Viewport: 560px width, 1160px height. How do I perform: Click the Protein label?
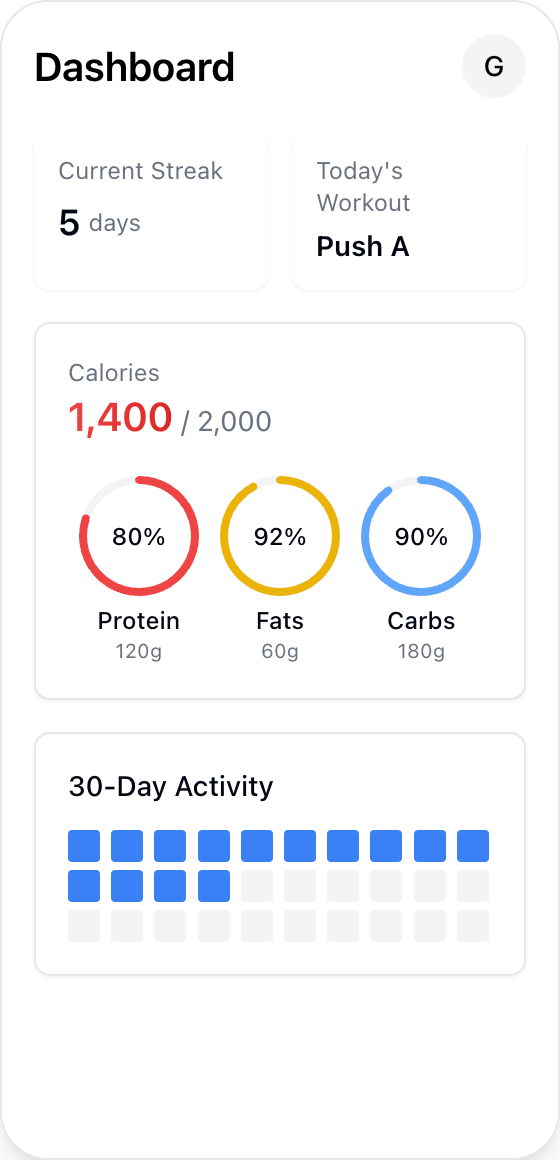tap(139, 621)
